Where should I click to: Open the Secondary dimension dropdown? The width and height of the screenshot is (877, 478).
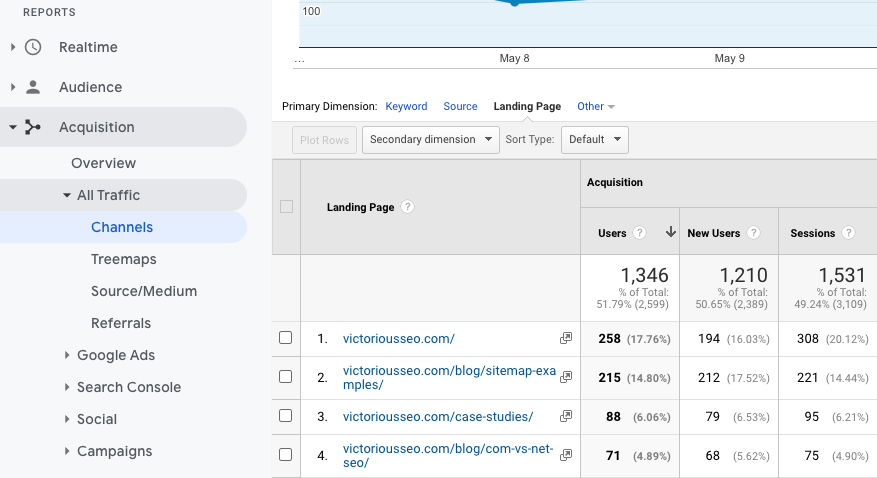coord(431,140)
